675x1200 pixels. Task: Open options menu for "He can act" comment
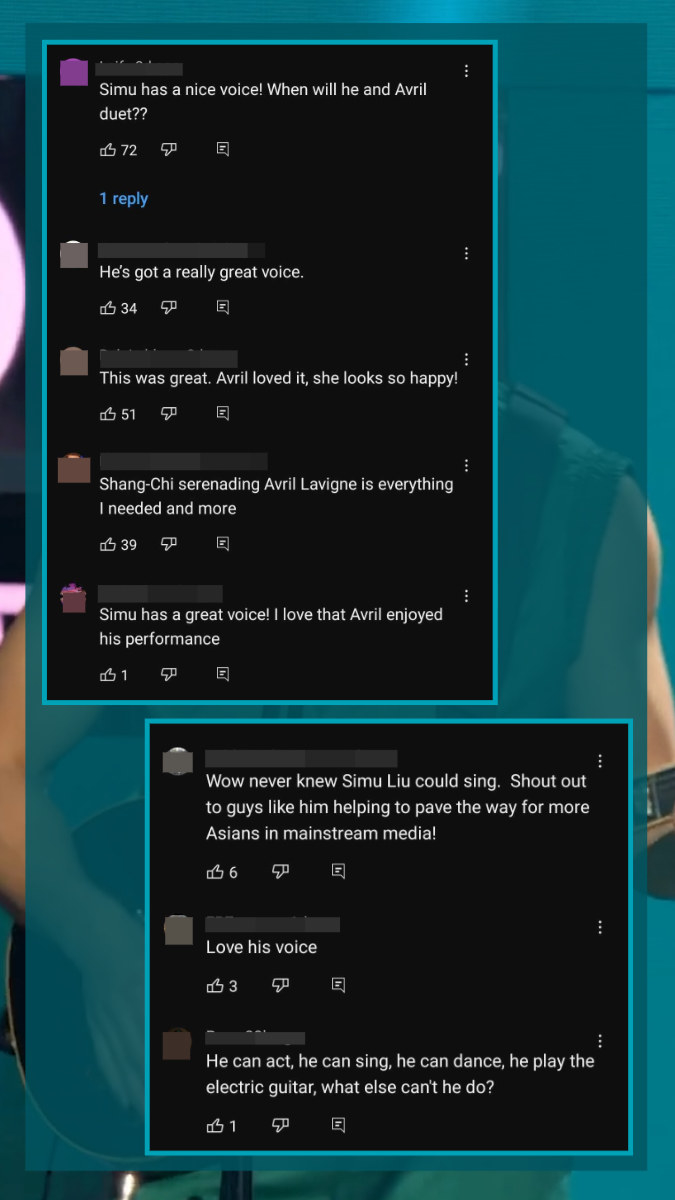tap(600, 1041)
